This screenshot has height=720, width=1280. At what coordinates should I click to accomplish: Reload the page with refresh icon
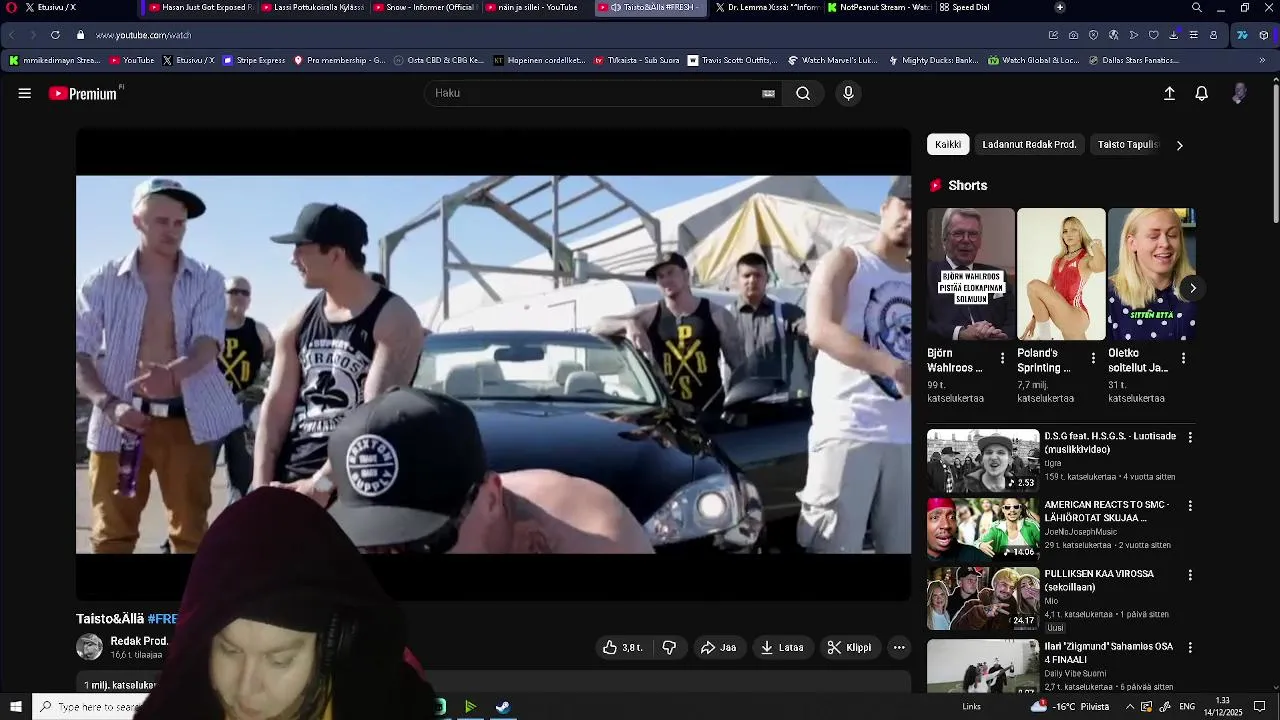click(x=55, y=35)
